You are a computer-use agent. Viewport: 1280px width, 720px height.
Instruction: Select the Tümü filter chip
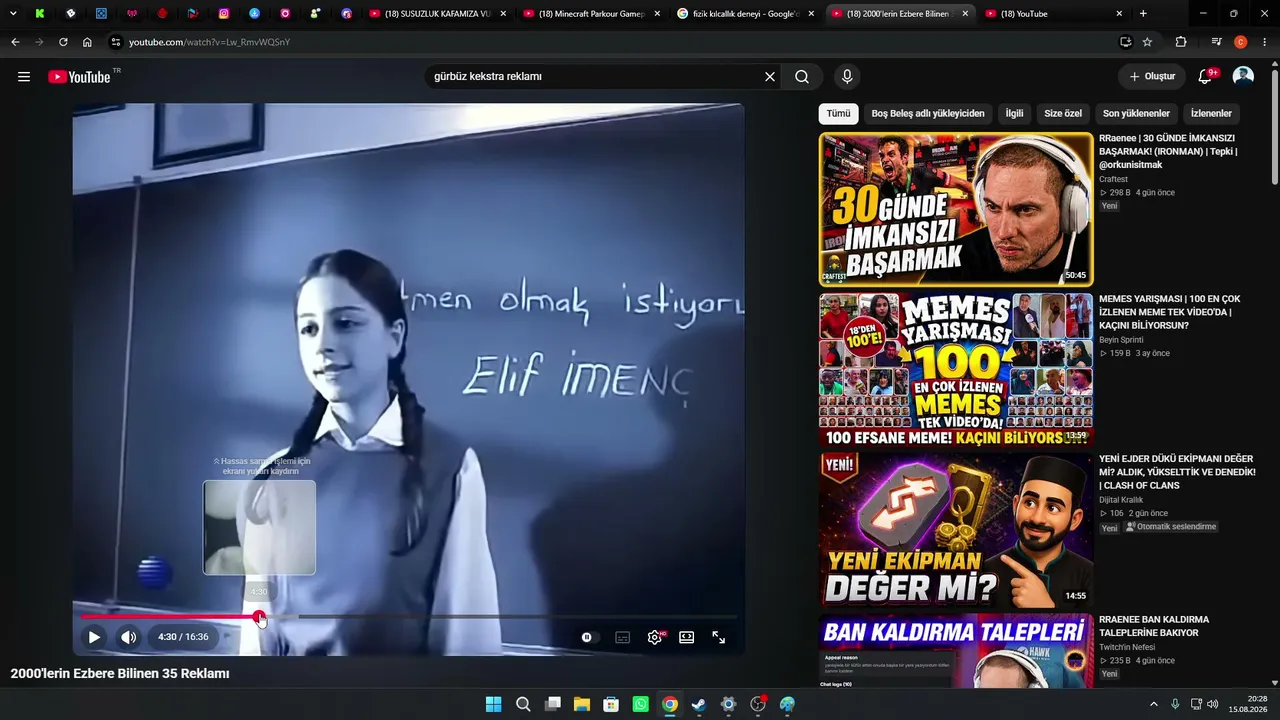click(838, 114)
